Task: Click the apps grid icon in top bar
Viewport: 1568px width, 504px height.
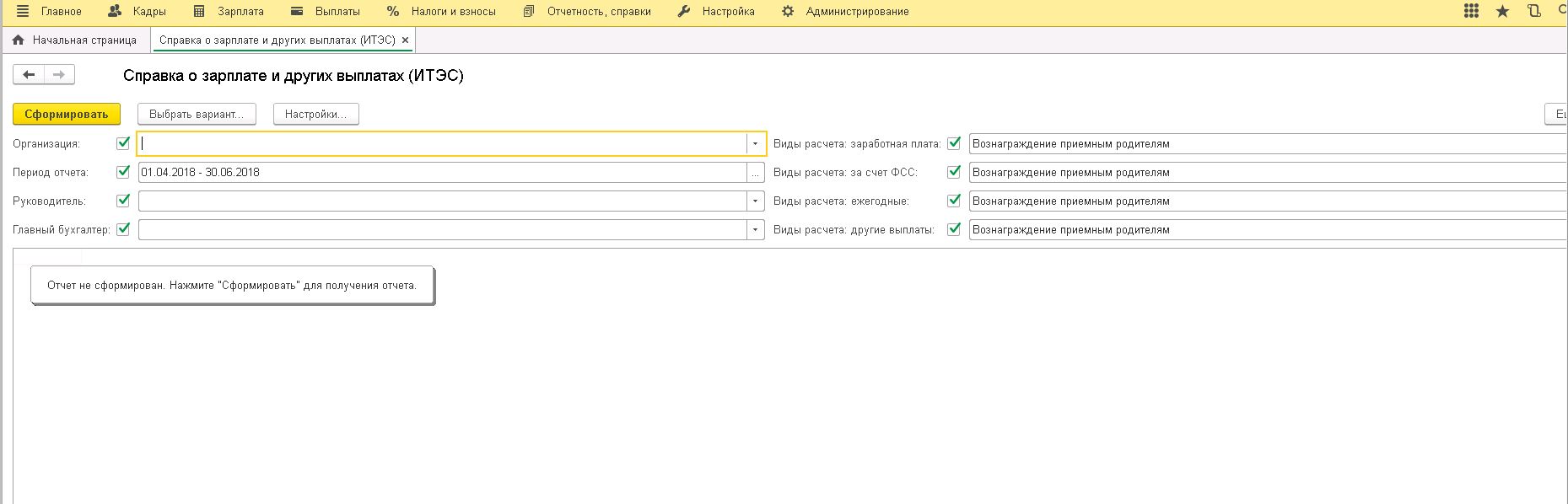Action: pos(1471,12)
